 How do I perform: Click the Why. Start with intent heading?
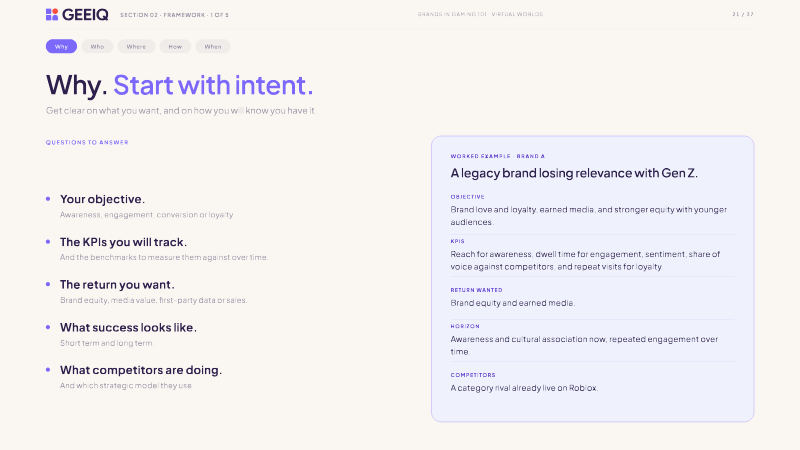pos(180,85)
